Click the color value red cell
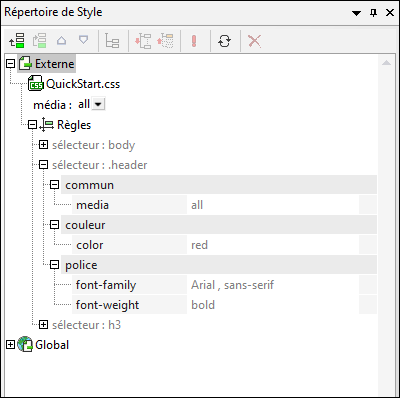 (x=273, y=245)
